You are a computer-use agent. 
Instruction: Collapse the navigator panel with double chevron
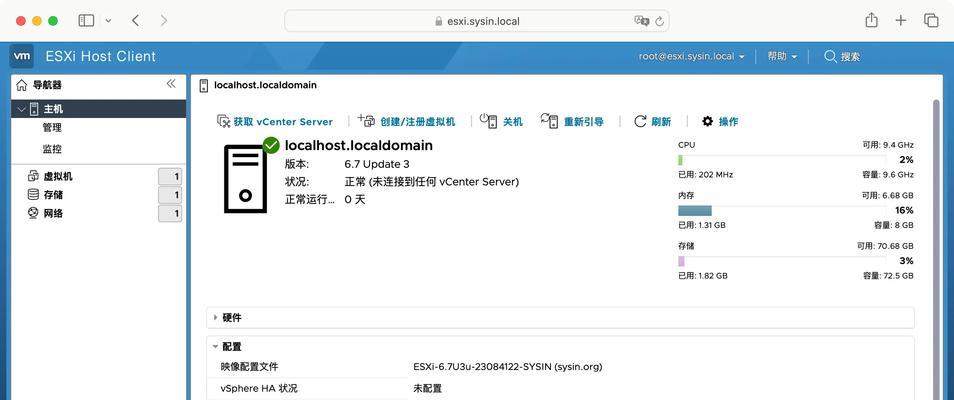tap(171, 84)
